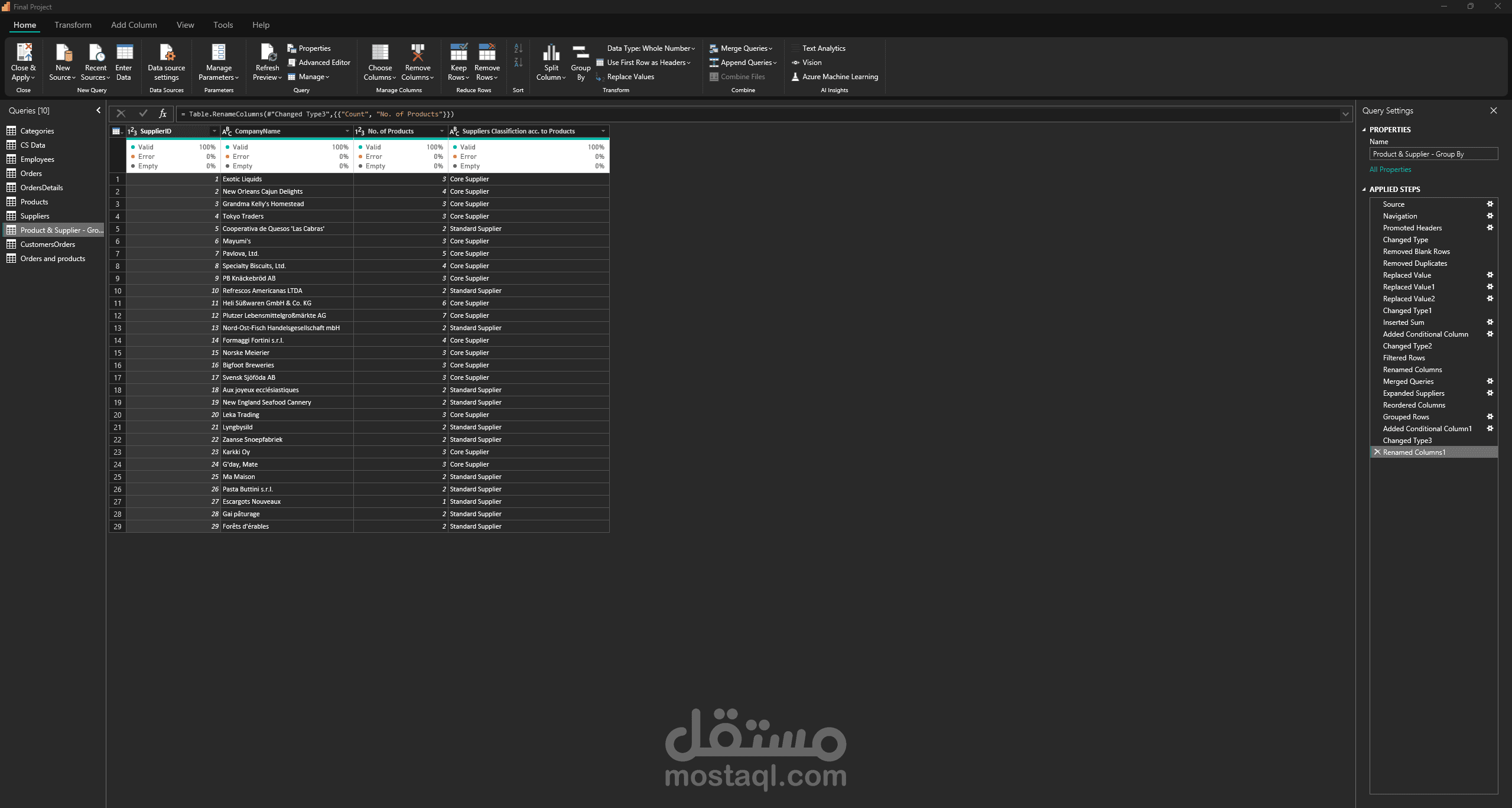
Task: Click the query Name input field
Action: (x=1433, y=154)
